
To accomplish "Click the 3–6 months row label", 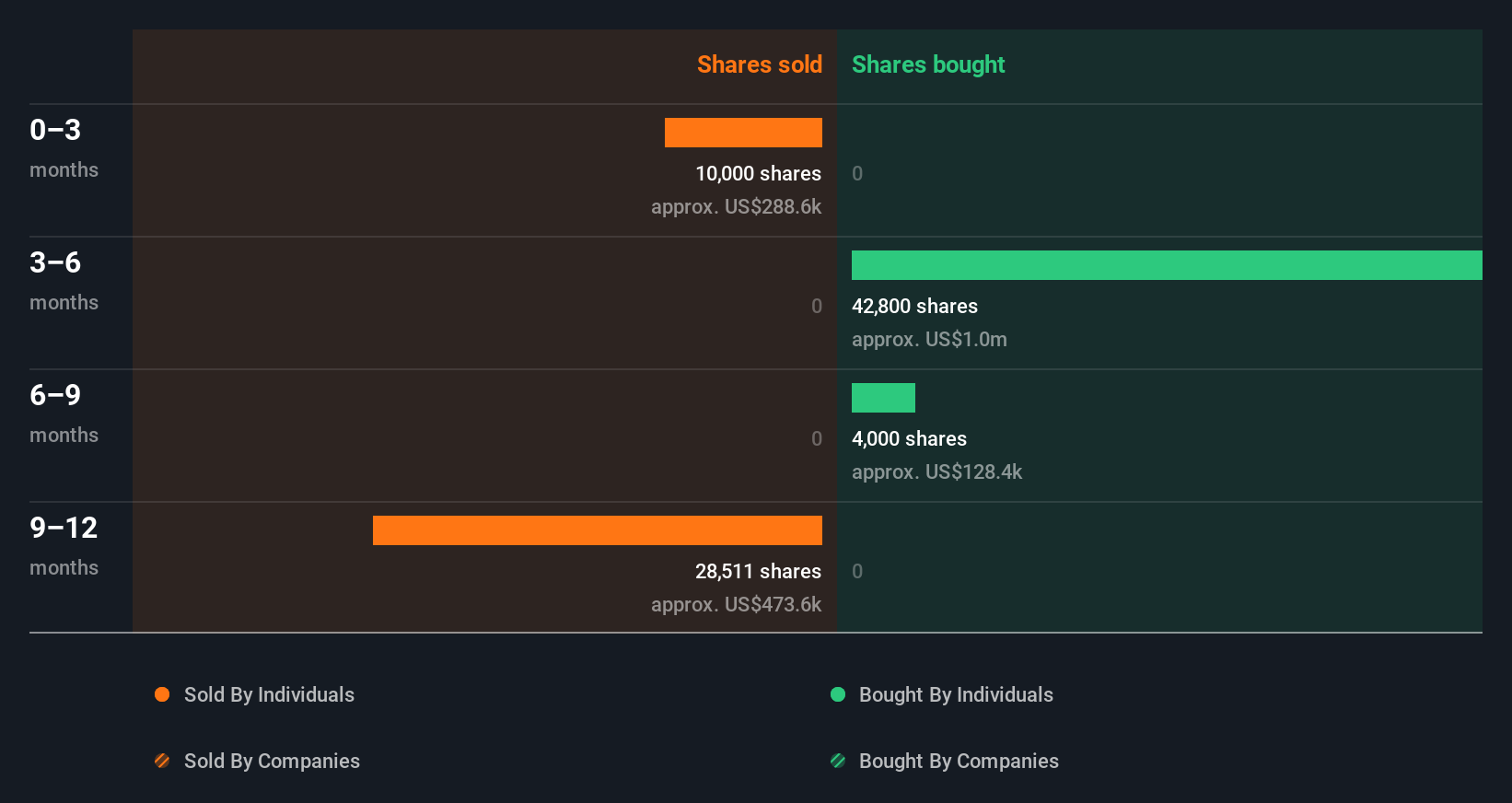I will coord(64,281).
